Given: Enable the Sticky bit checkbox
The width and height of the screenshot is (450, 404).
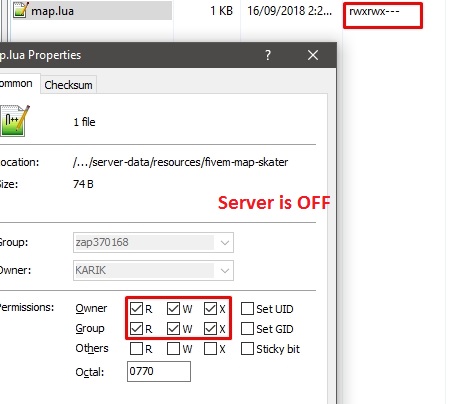Looking at the screenshot, I should click(x=247, y=349).
